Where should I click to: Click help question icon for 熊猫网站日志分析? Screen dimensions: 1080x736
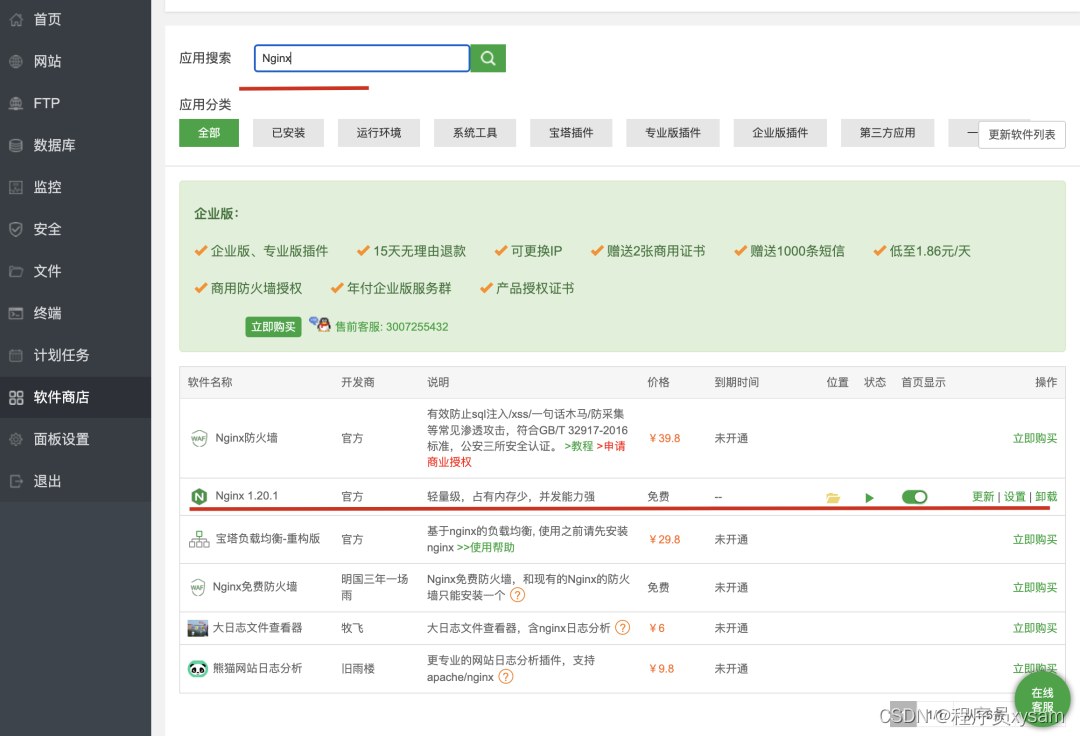(506, 677)
